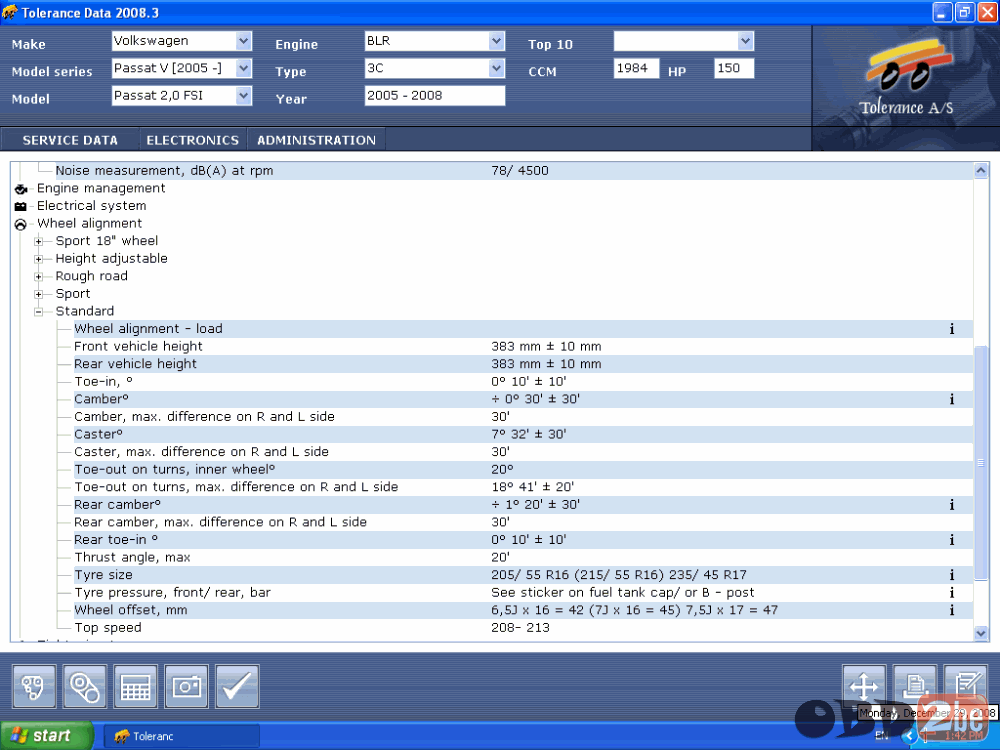
Task: Click the print document button
Action: [915, 686]
